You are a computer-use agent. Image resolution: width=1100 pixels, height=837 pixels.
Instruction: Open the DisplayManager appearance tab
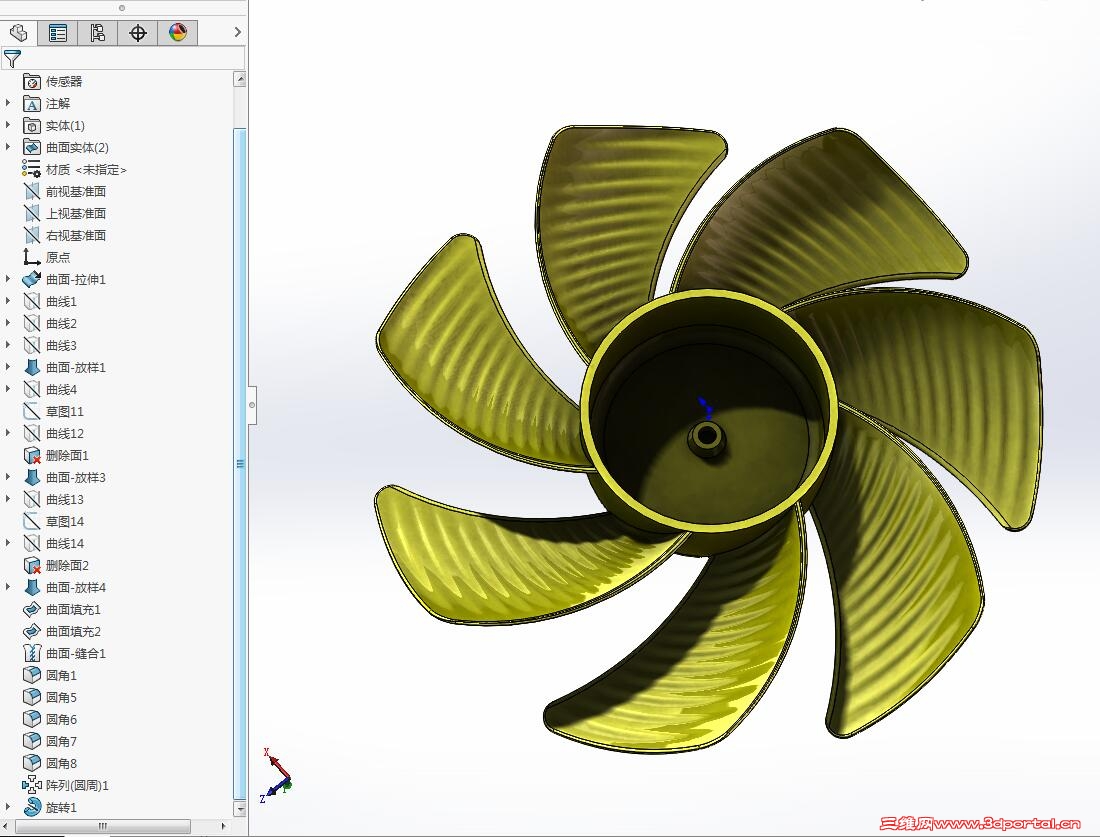click(x=177, y=32)
